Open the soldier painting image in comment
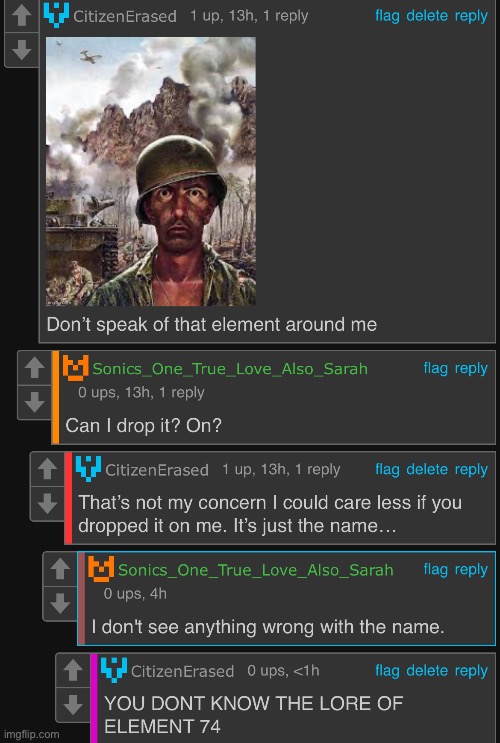The image size is (500, 743). click(151, 172)
